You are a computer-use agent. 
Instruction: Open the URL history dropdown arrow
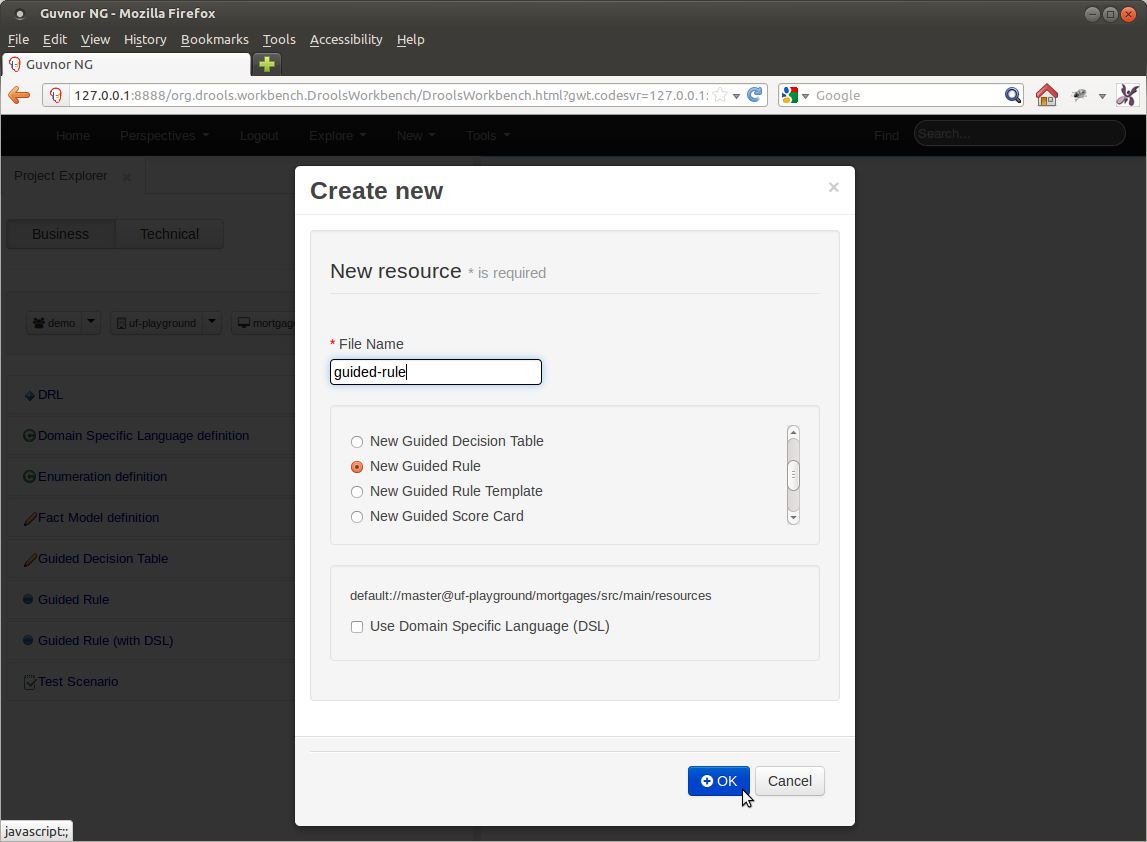(x=736, y=96)
